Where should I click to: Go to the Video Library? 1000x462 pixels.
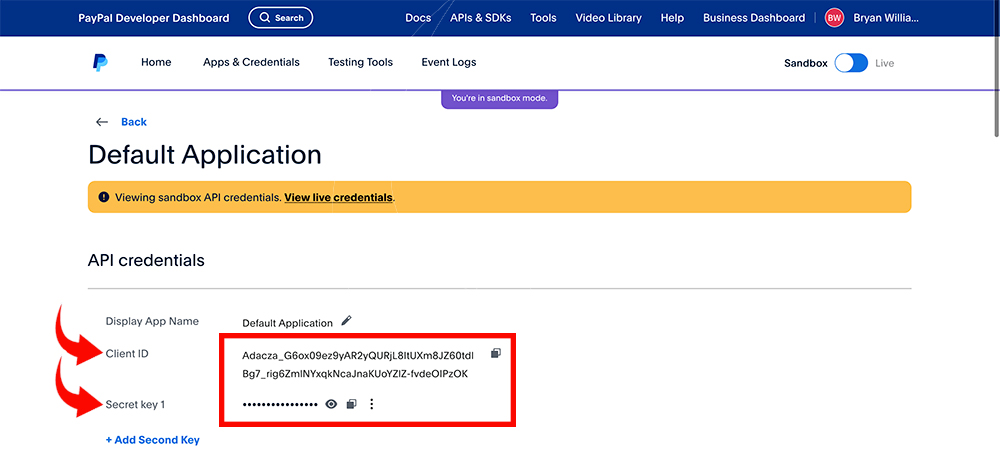tap(608, 18)
